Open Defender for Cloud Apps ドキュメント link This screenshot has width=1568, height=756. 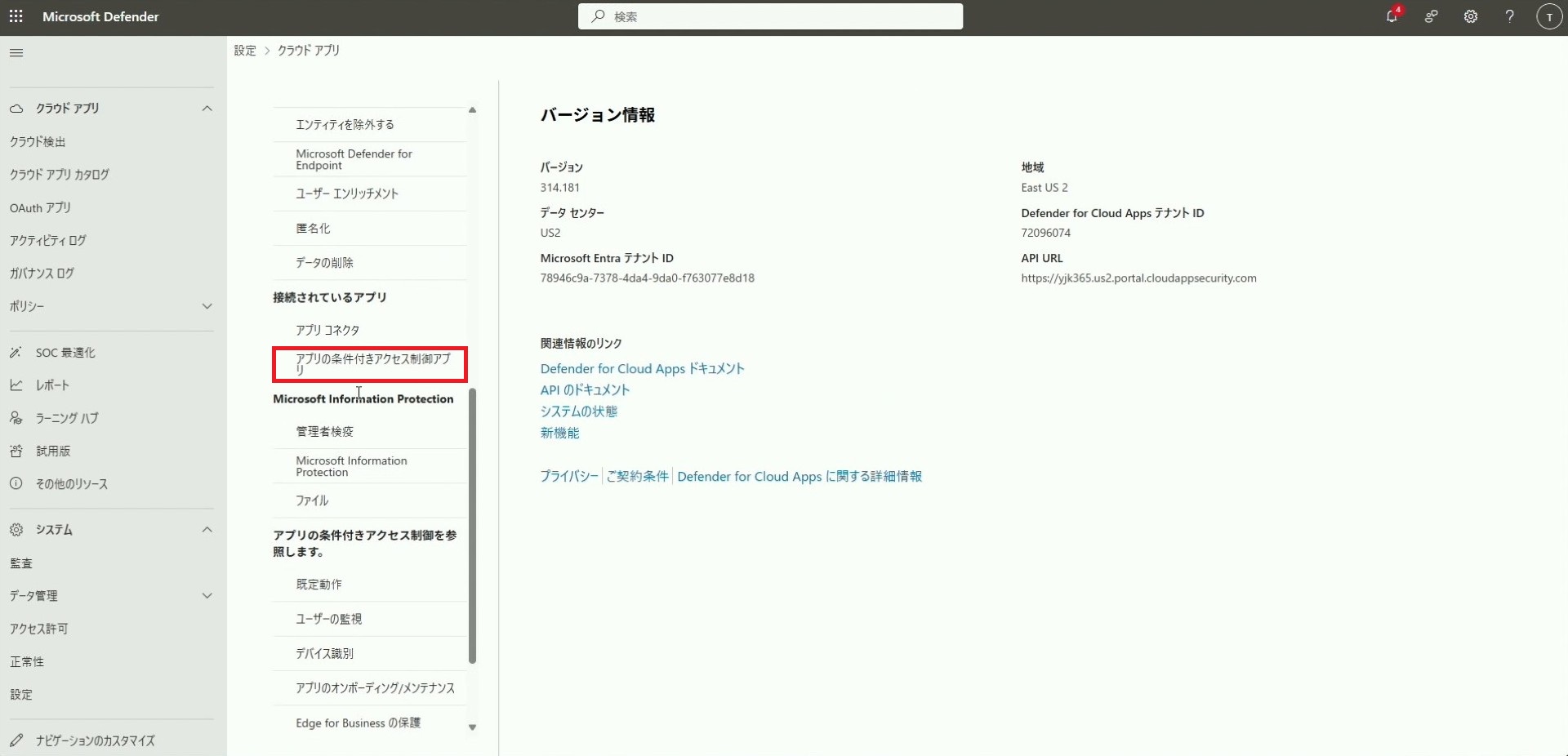pos(642,369)
